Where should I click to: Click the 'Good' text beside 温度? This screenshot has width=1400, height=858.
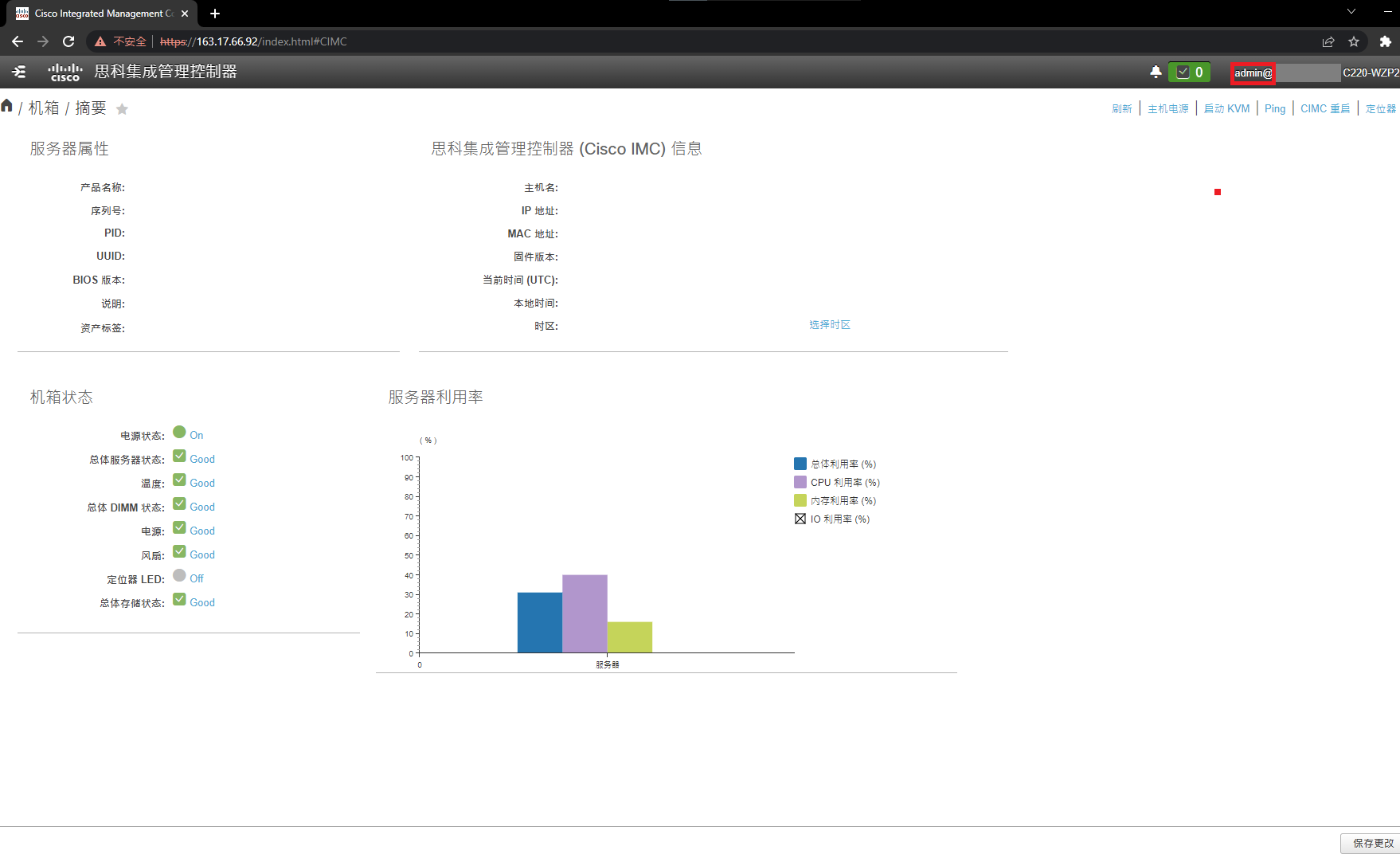click(202, 484)
